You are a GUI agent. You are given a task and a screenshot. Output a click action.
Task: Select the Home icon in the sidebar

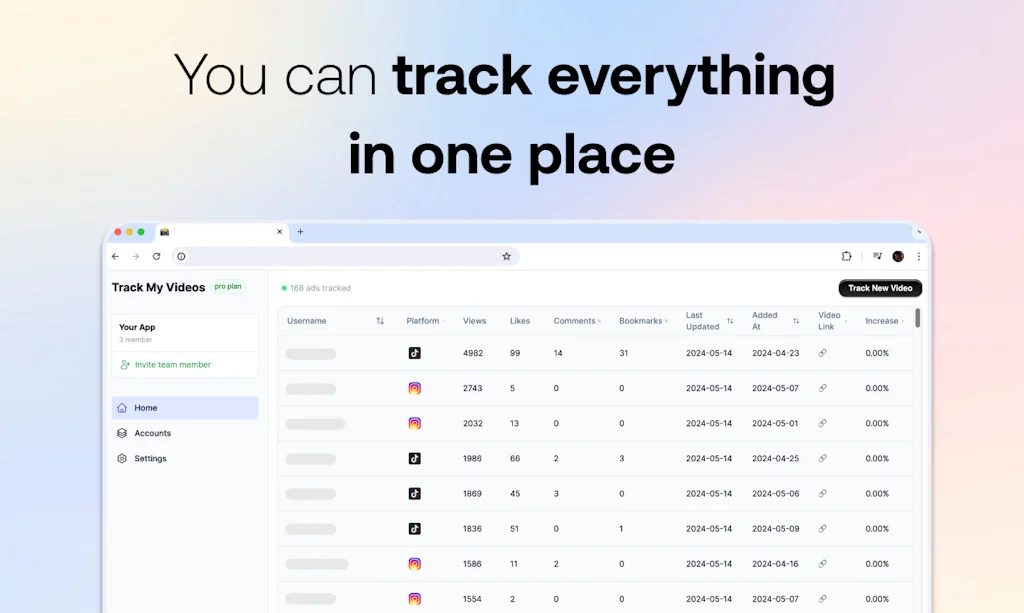[x=123, y=408]
